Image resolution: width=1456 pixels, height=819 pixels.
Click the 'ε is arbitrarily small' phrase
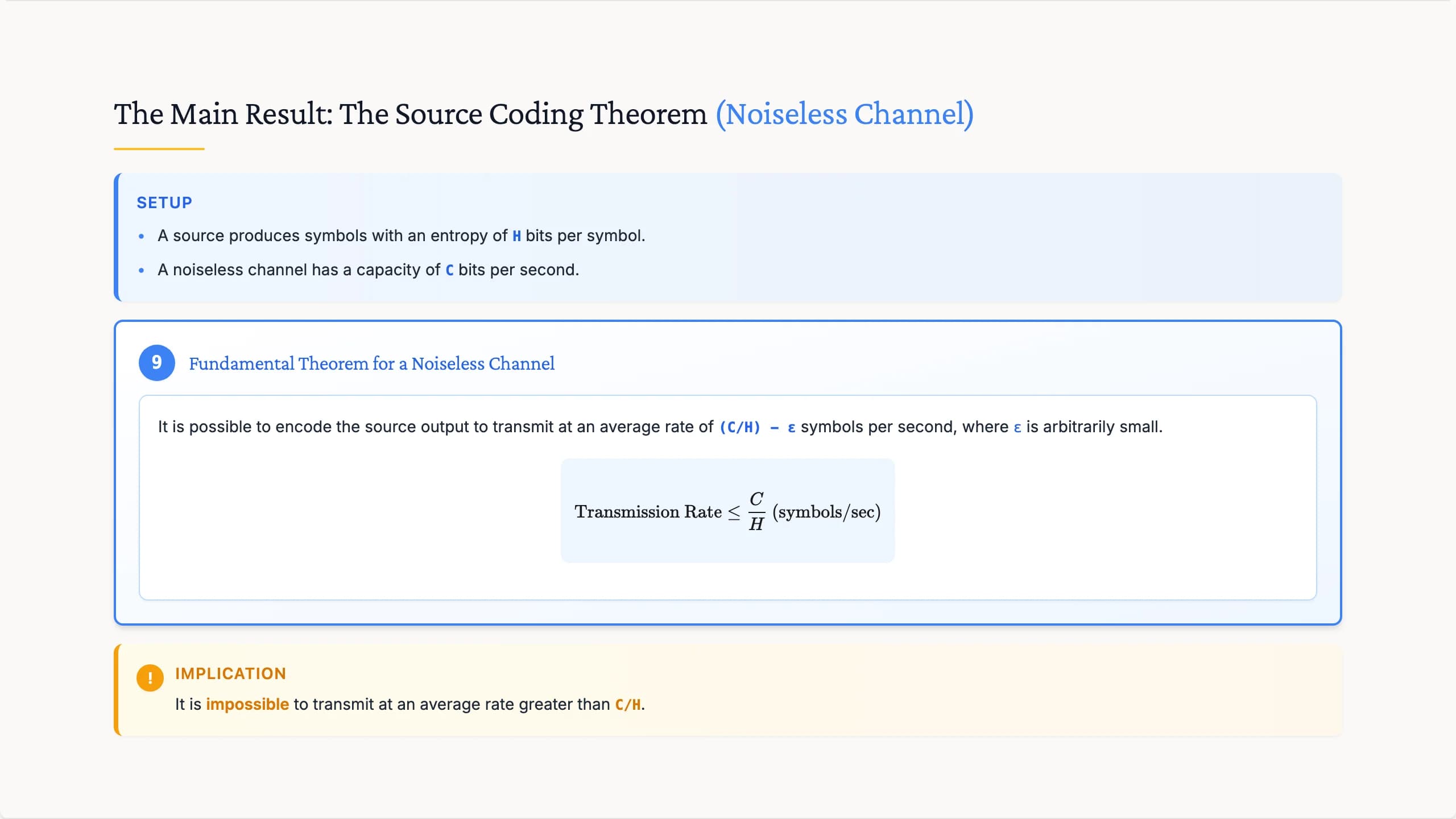point(1088,427)
